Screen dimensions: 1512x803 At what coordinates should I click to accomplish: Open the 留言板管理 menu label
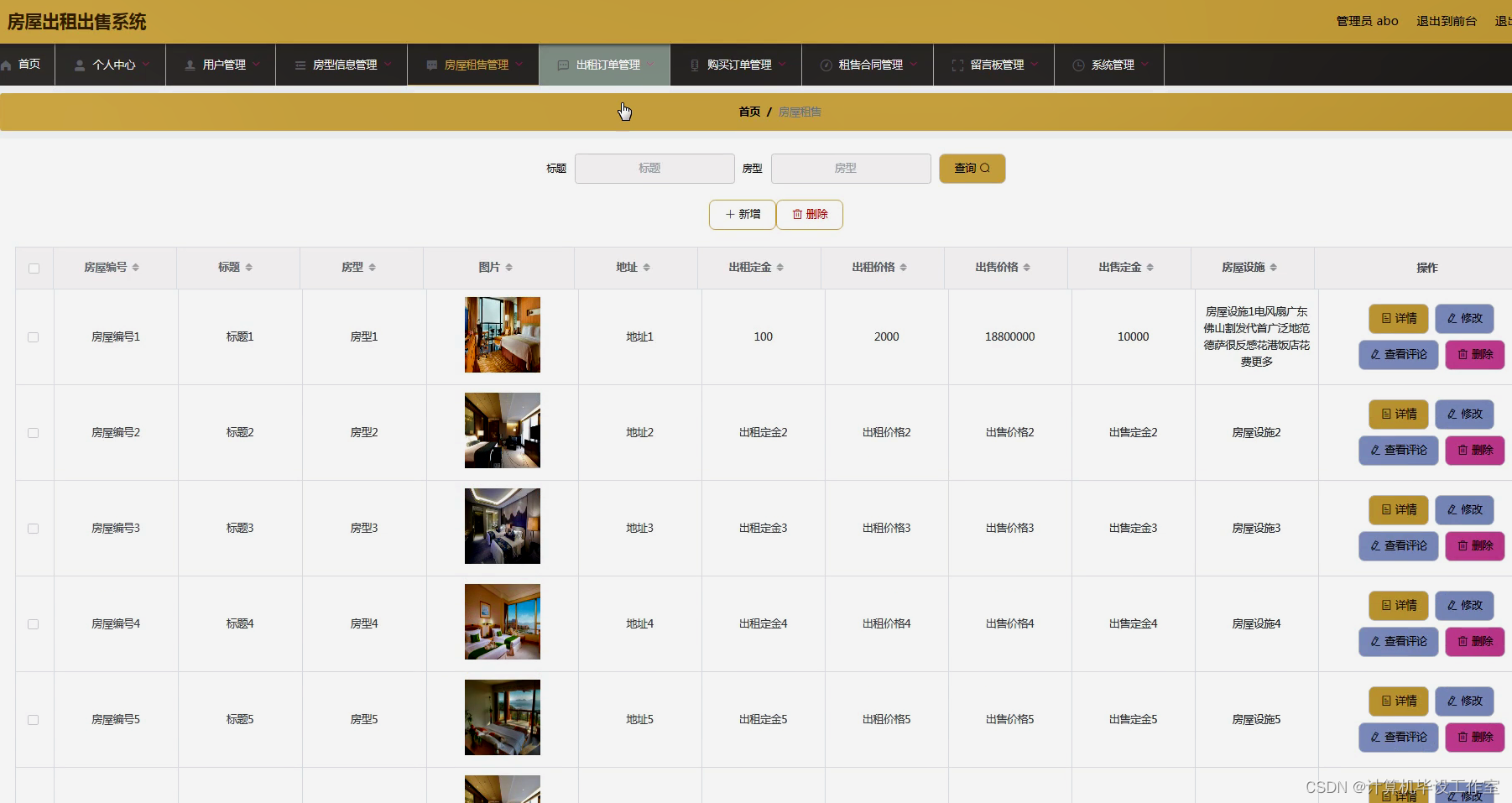pos(998,65)
